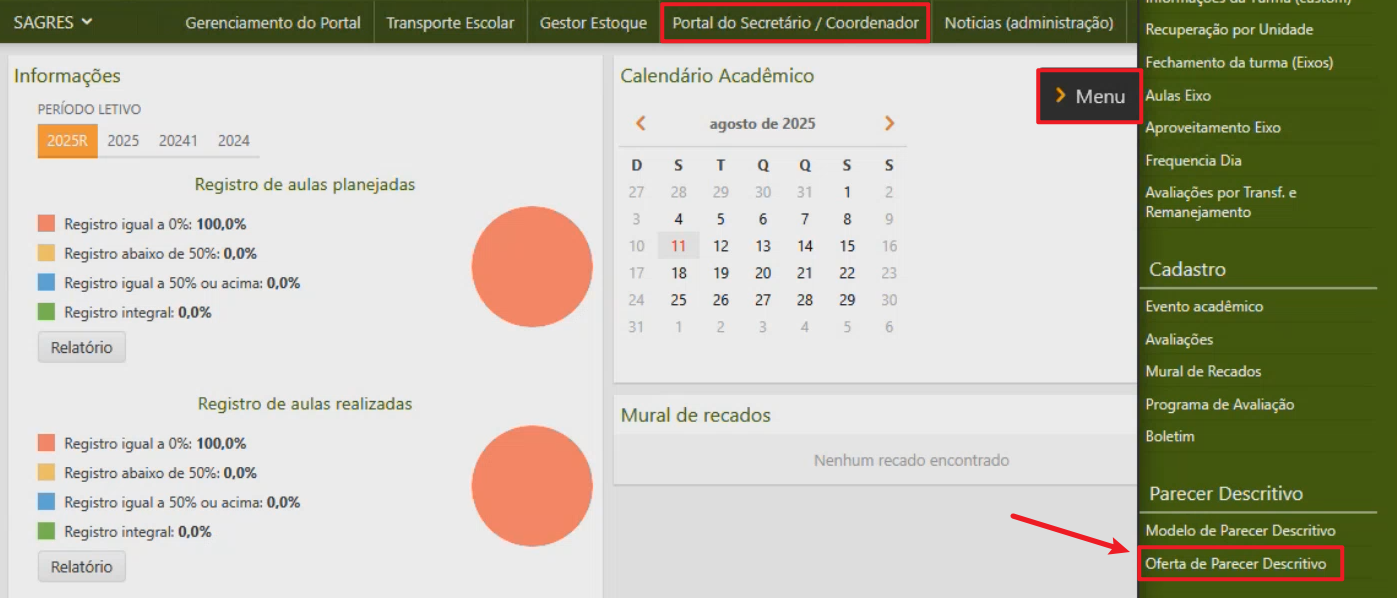Click the pie chart for aulas realizadas
The width and height of the screenshot is (1397, 598).
pos(532,485)
